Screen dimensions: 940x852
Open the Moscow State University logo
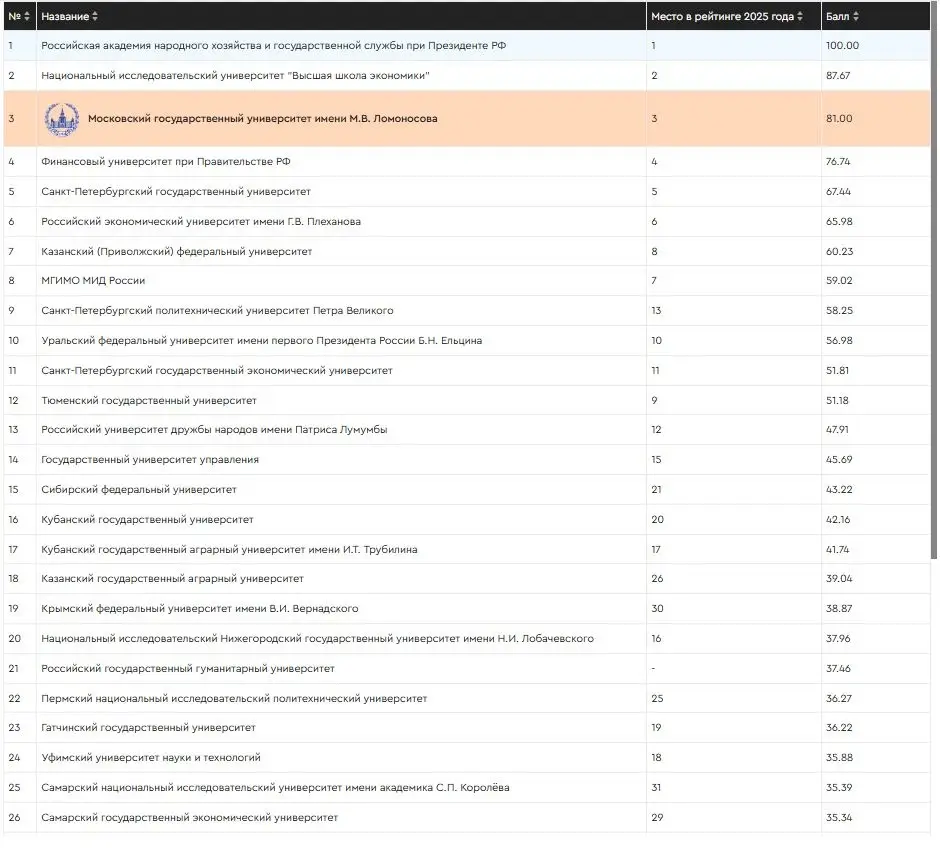click(x=62, y=119)
